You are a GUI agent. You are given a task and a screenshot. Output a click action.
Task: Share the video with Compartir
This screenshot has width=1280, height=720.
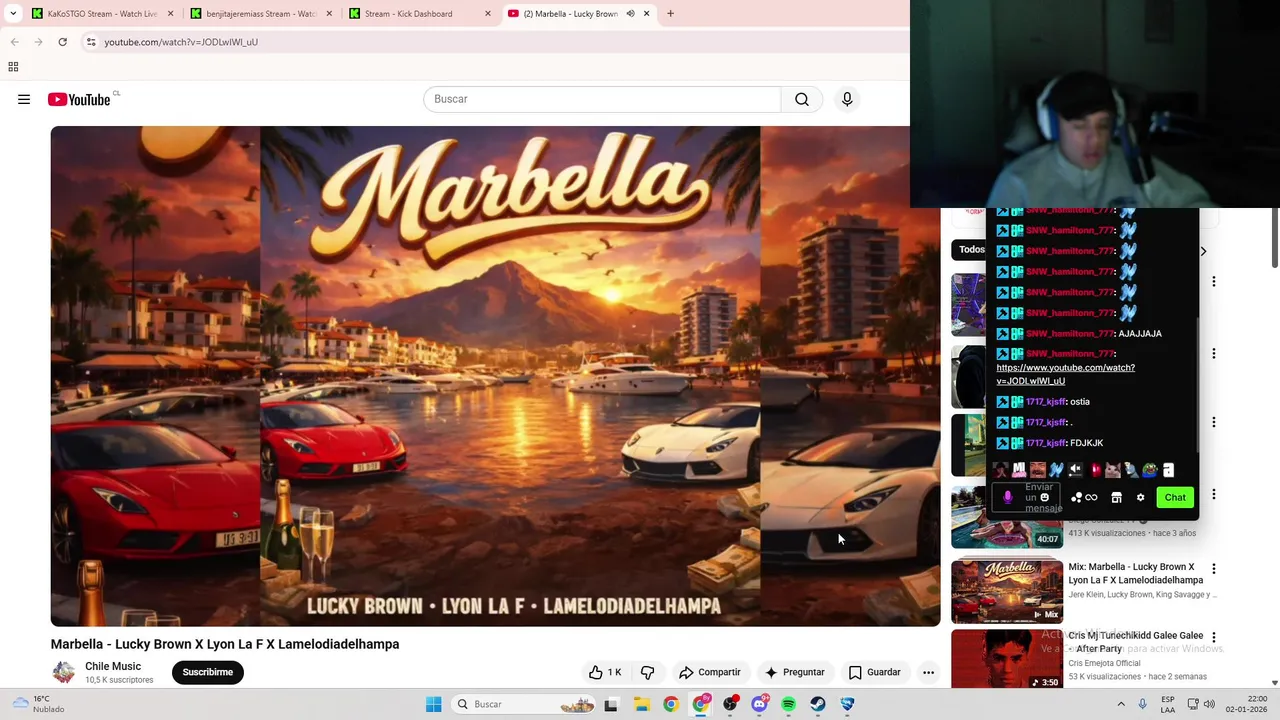[710, 672]
